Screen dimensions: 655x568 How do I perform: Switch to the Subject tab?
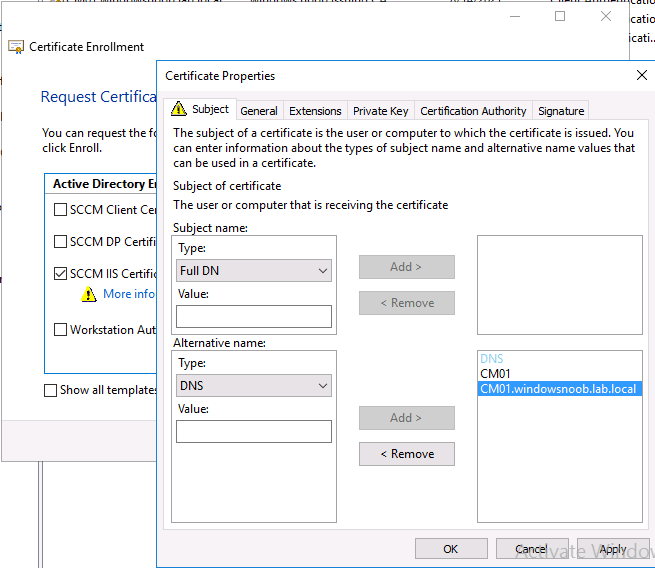click(200, 109)
